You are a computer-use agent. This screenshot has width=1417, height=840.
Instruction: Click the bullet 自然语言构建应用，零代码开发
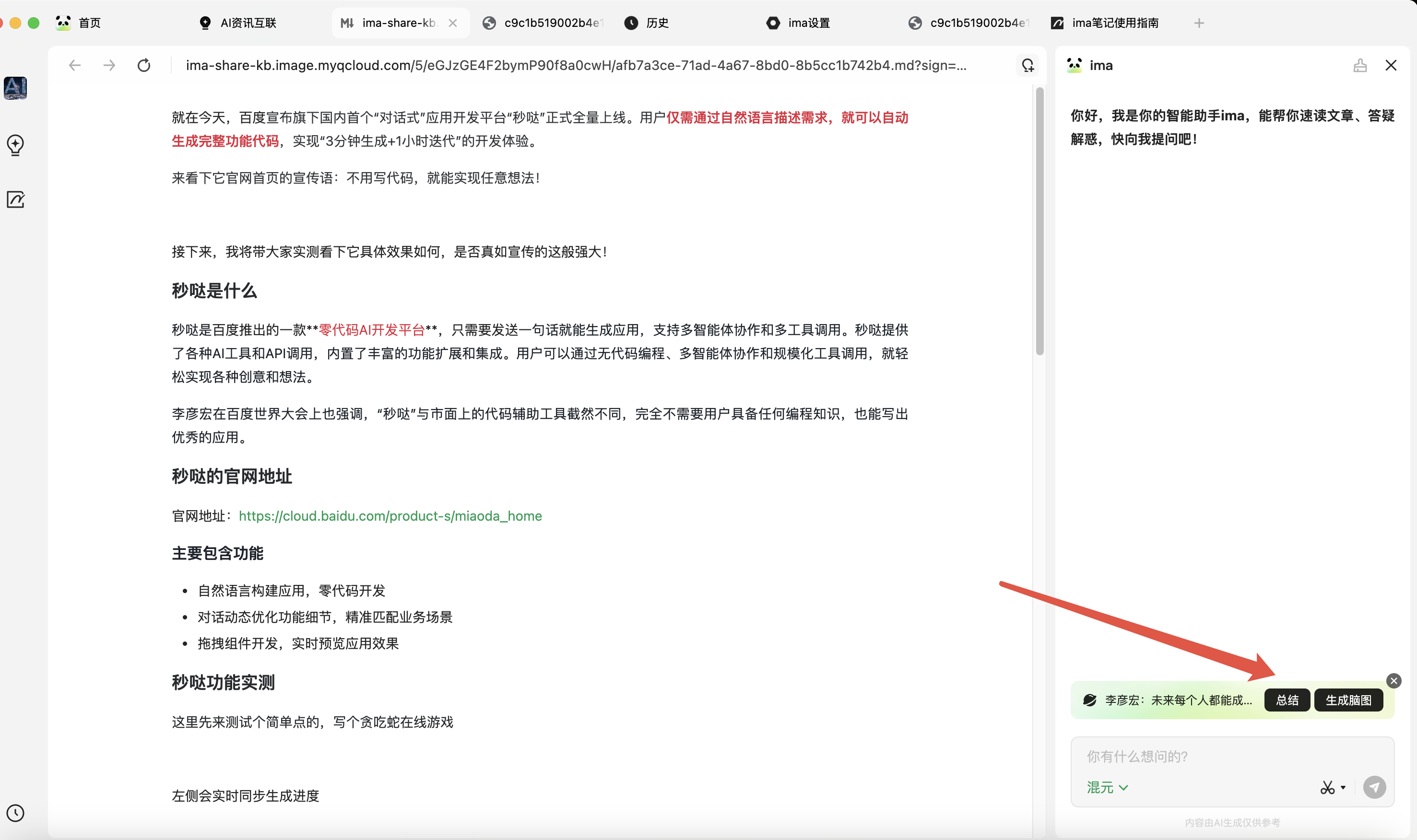point(291,591)
